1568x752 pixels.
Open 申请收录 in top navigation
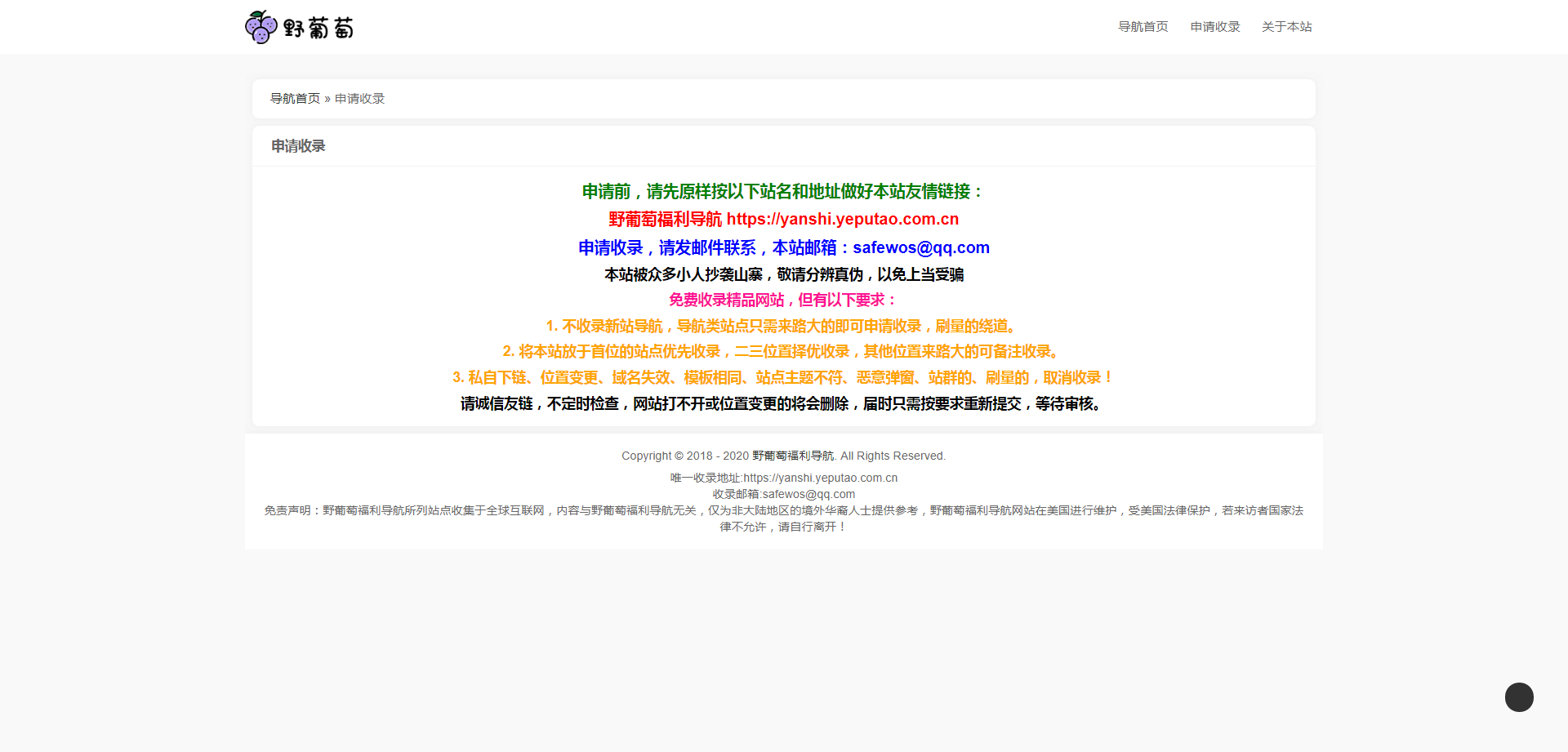tap(1214, 27)
